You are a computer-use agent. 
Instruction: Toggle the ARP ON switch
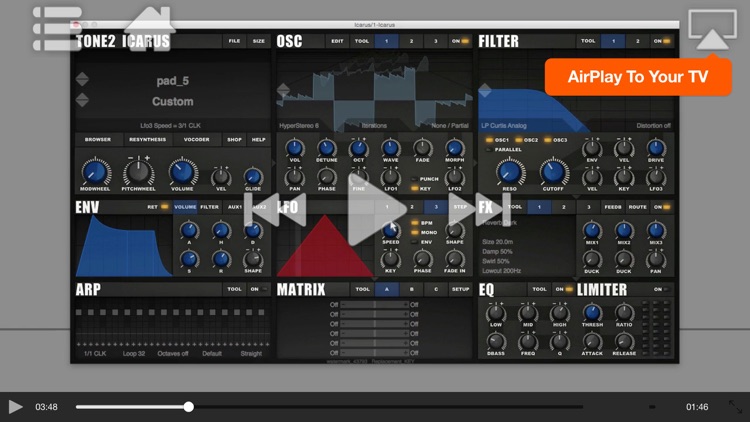click(259, 289)
